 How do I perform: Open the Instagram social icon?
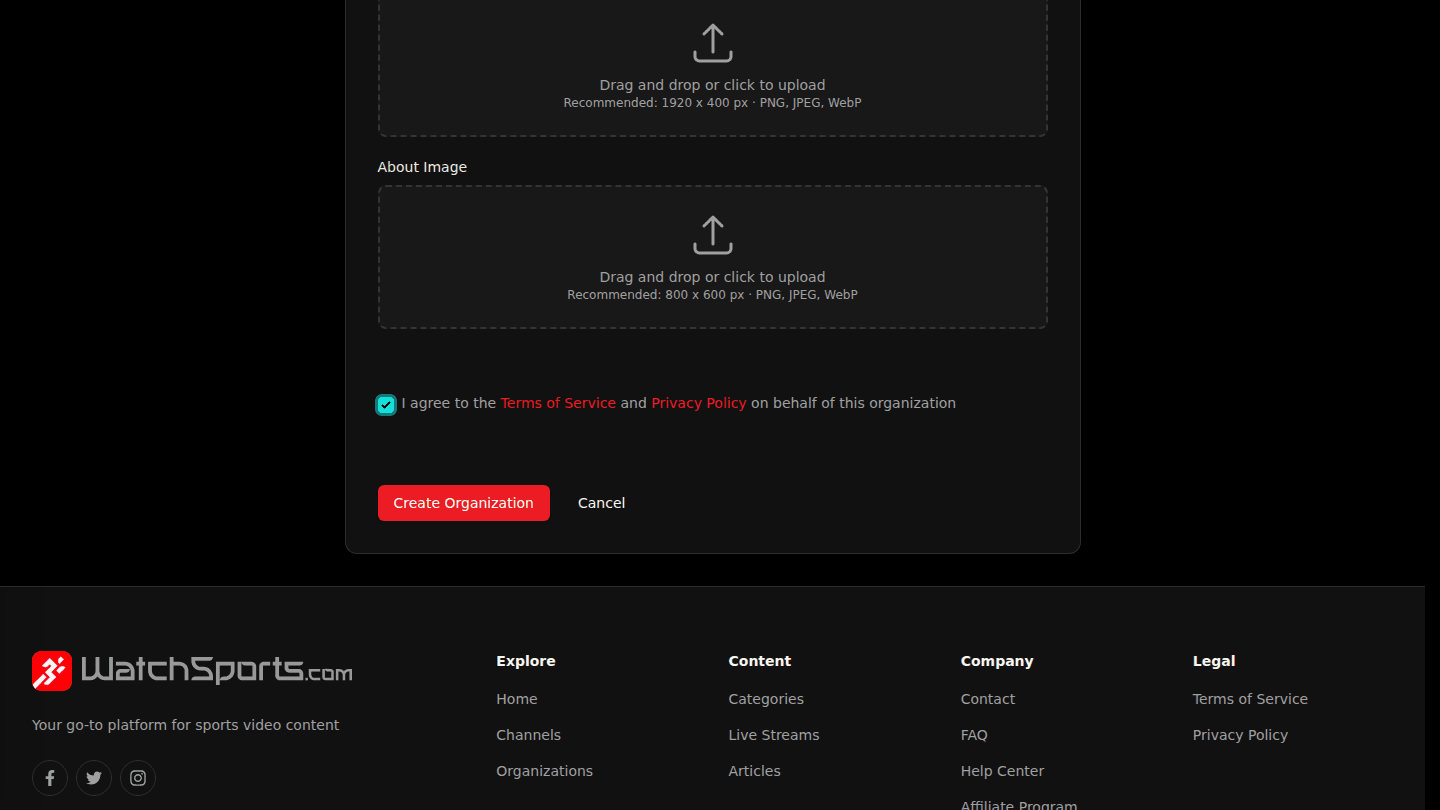click(138, 778)
